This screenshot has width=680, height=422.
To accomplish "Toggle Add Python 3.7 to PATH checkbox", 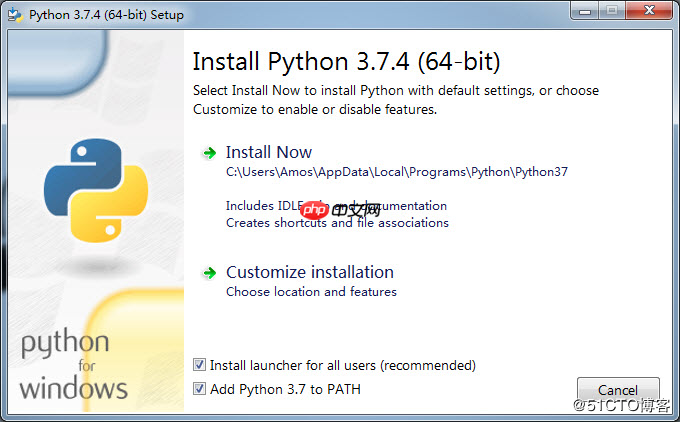I will tap(199, 389).
